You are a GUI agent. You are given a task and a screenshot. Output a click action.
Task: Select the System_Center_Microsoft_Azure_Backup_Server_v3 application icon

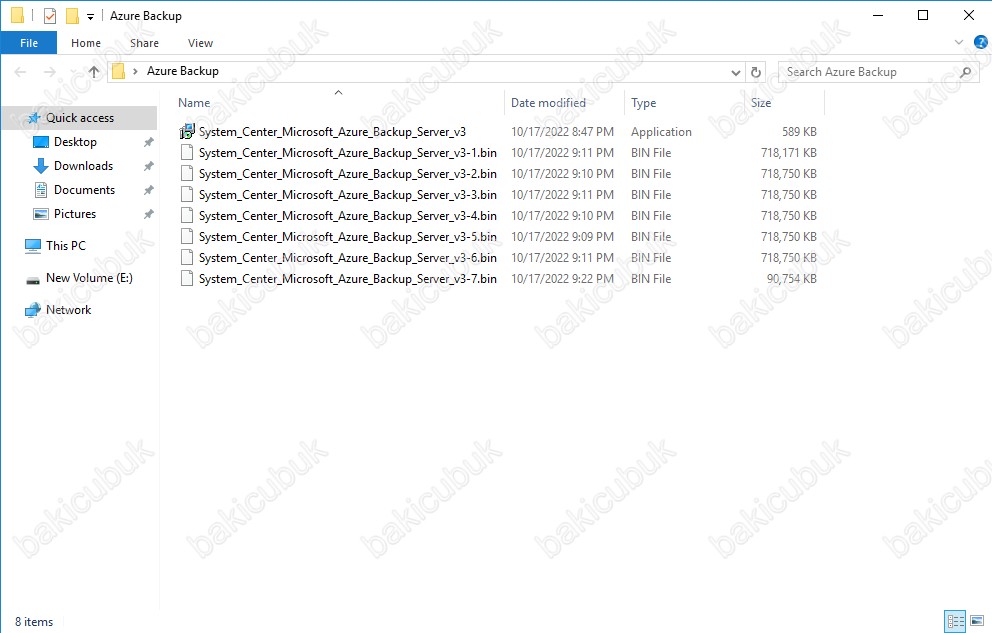(187, 132)
